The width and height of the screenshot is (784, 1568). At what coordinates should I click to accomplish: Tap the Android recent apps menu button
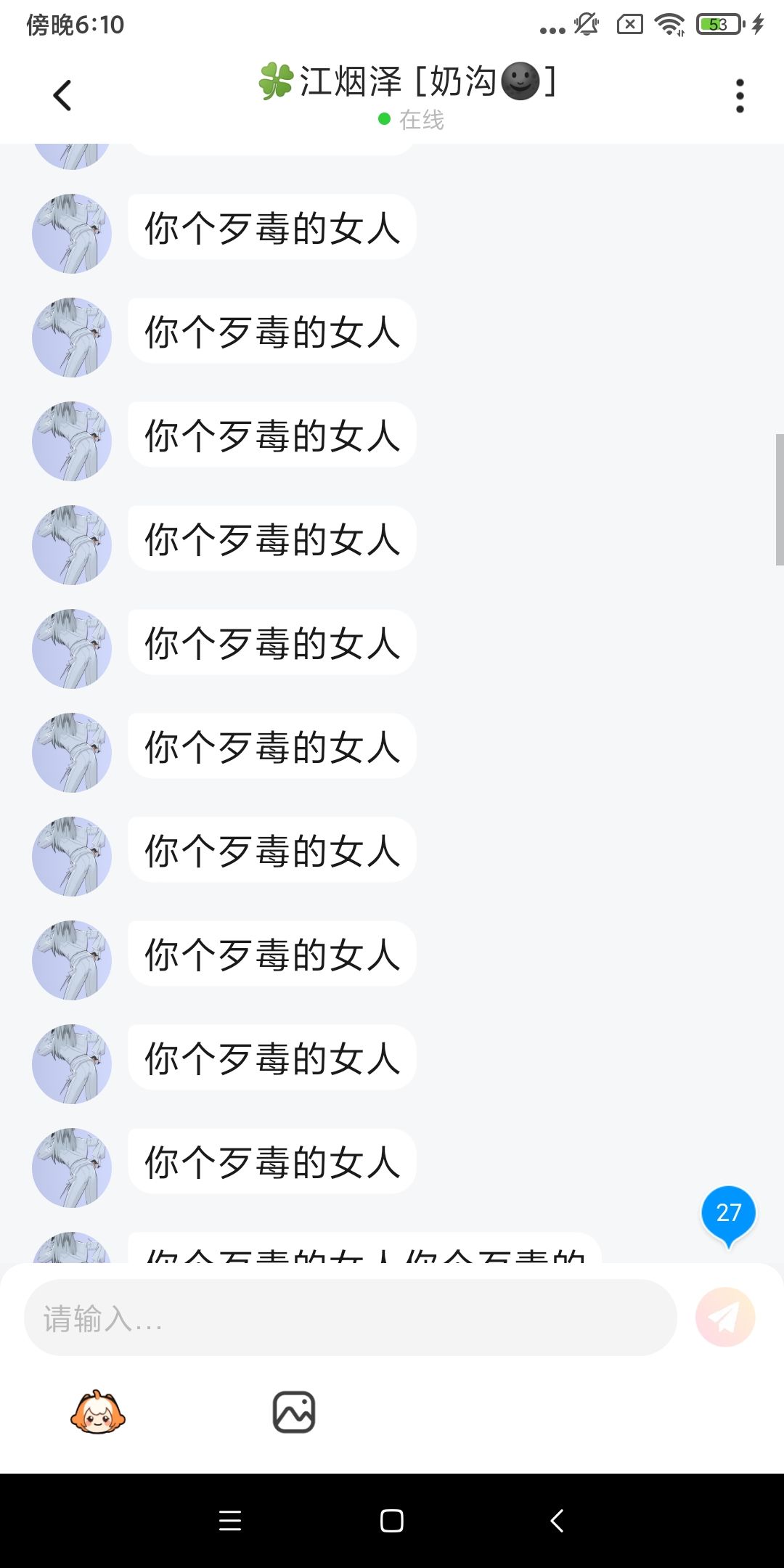pos(230,1521)
